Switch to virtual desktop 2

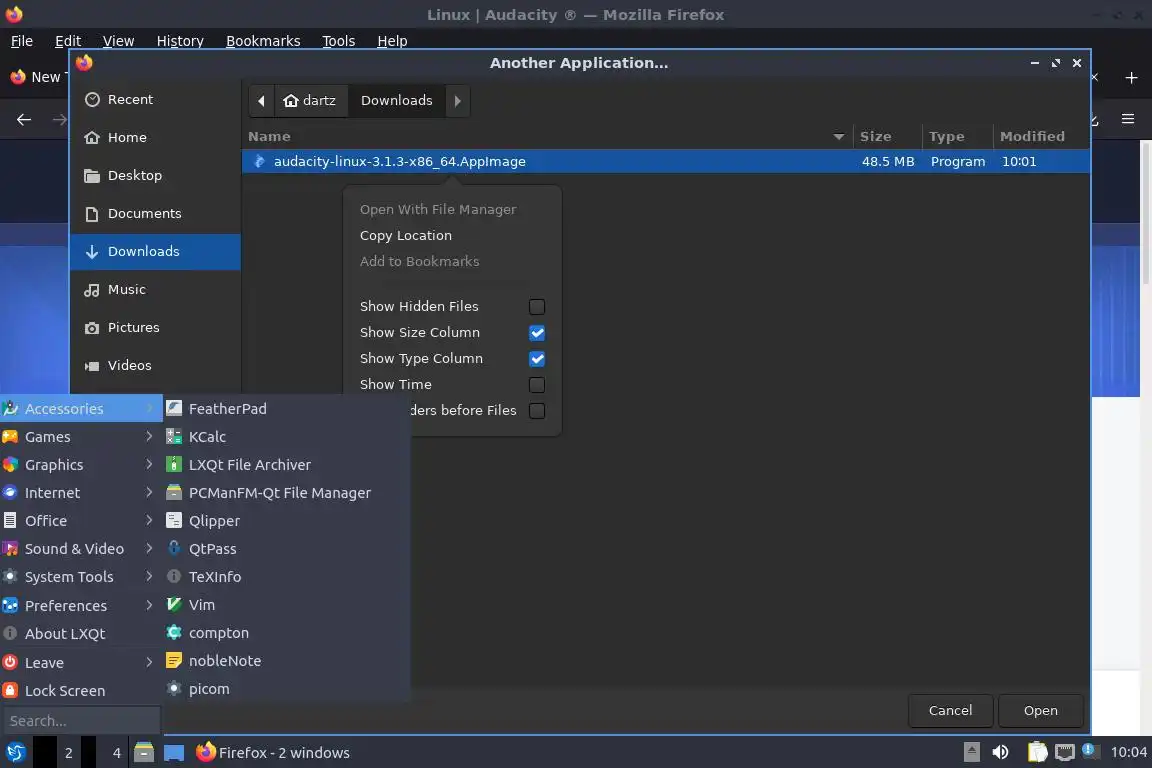click(x=68, y=753)
